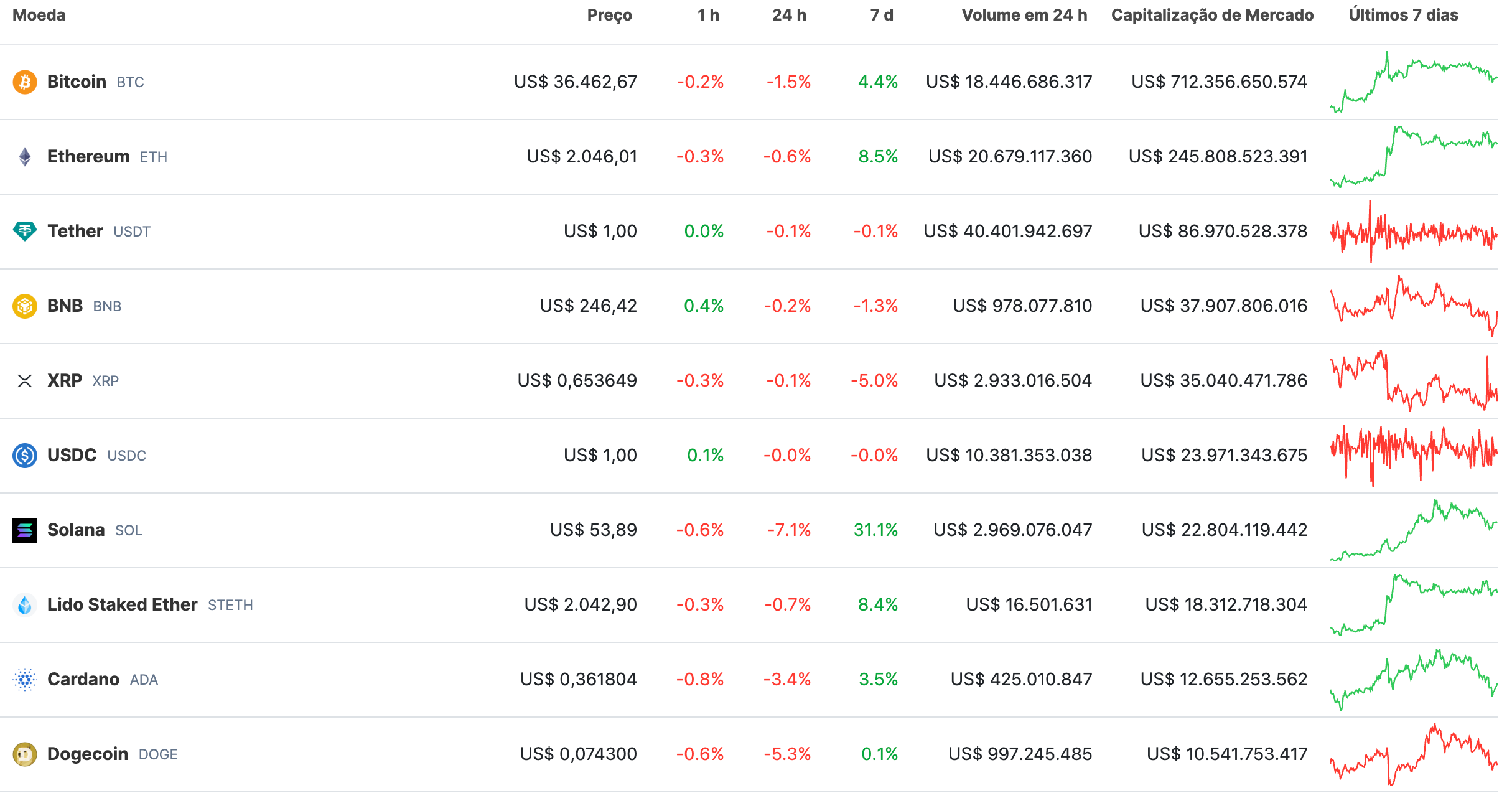The height and width of the screenshot is (793, 1512).
Task: View Solana's 7-day sparkline chart
Action: (1414, 530)
